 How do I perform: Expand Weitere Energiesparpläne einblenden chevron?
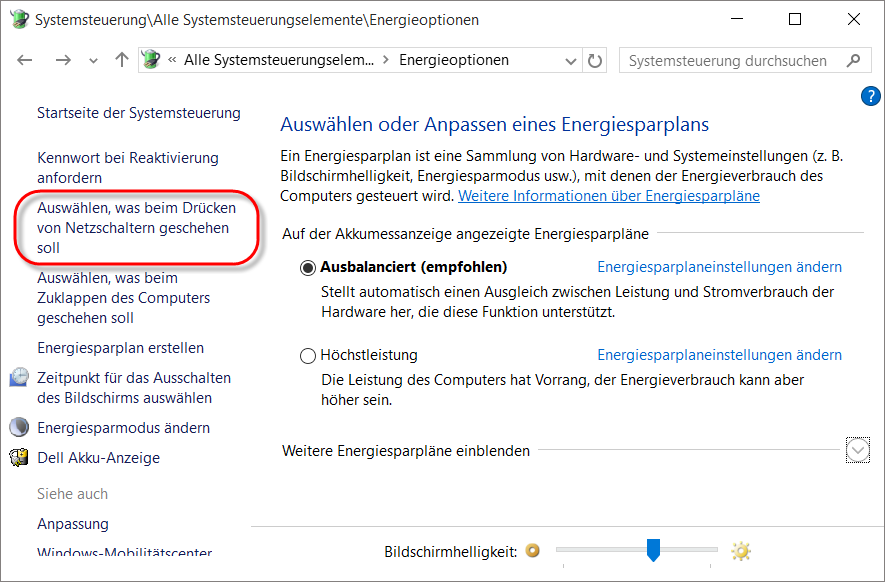(x=857, y=451)
